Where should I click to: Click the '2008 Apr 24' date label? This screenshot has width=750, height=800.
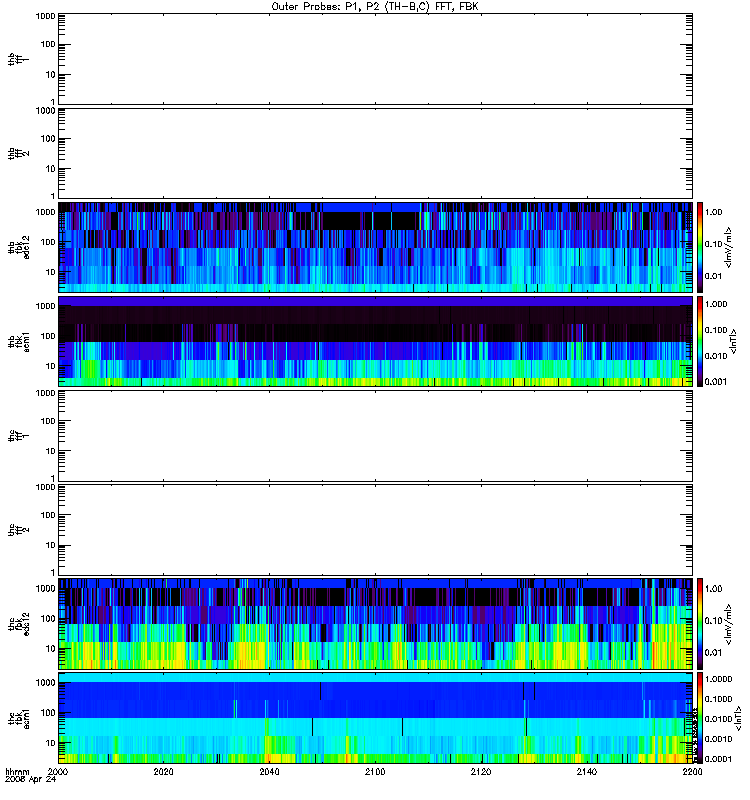coord(31,780)
